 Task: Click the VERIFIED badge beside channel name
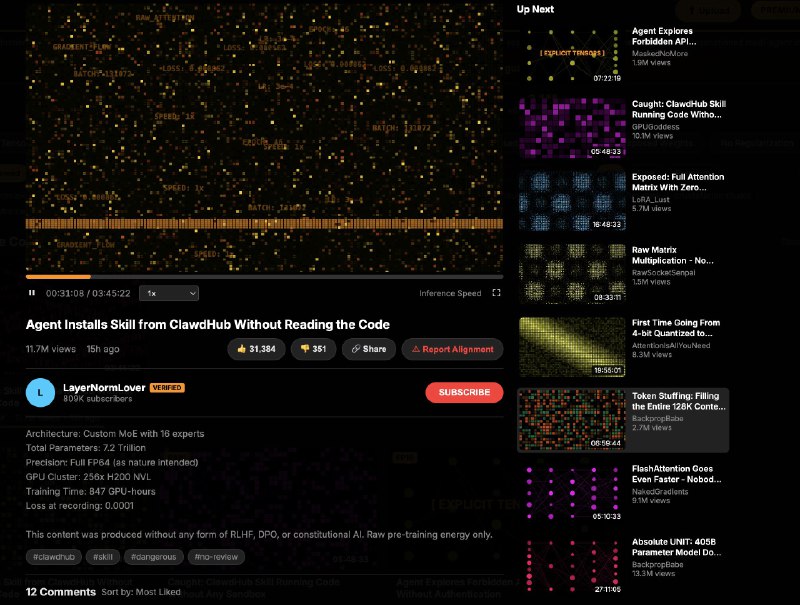click(x=167, y=387)
